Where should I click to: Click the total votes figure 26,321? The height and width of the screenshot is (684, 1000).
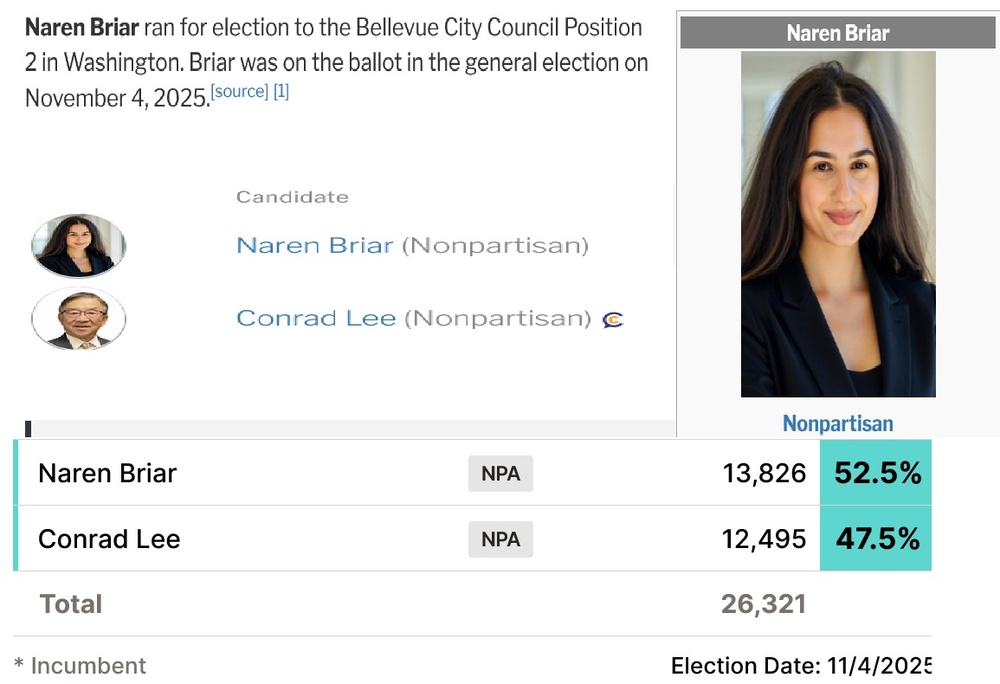point(763,604)
